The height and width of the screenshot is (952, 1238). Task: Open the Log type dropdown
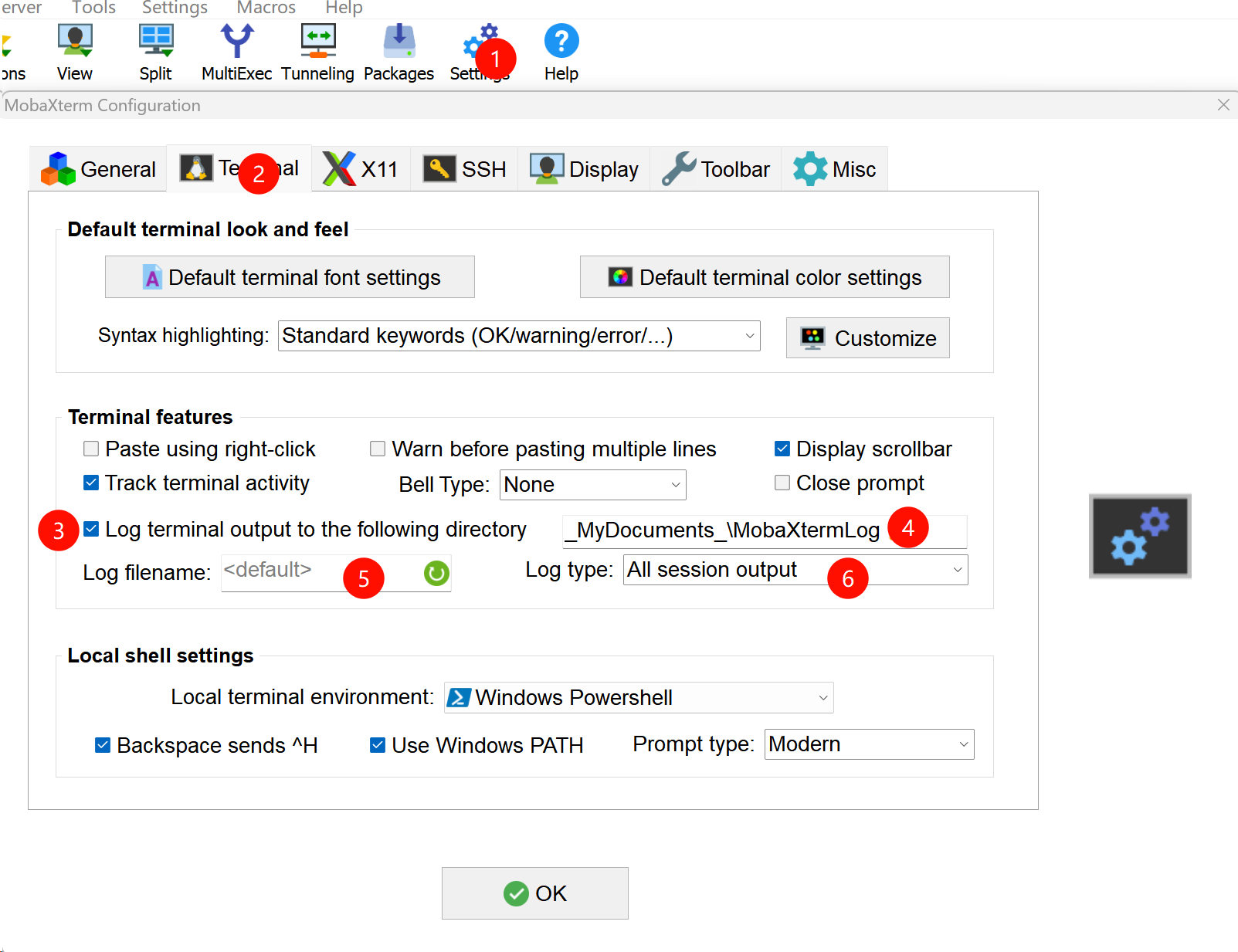click(795, 570)
